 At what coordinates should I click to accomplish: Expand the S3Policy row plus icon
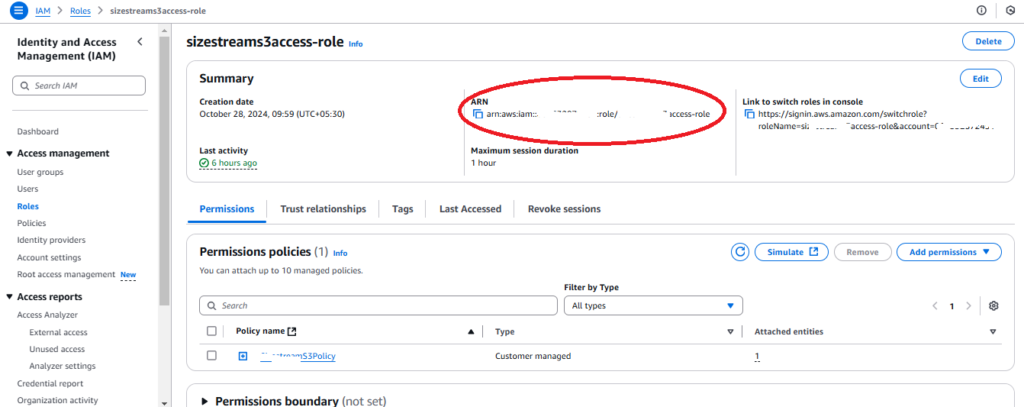(x=243, y=356)
